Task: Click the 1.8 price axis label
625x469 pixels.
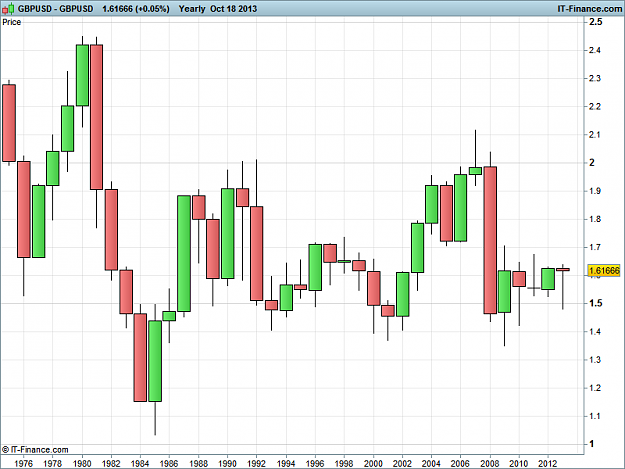Action: [594, 219]
